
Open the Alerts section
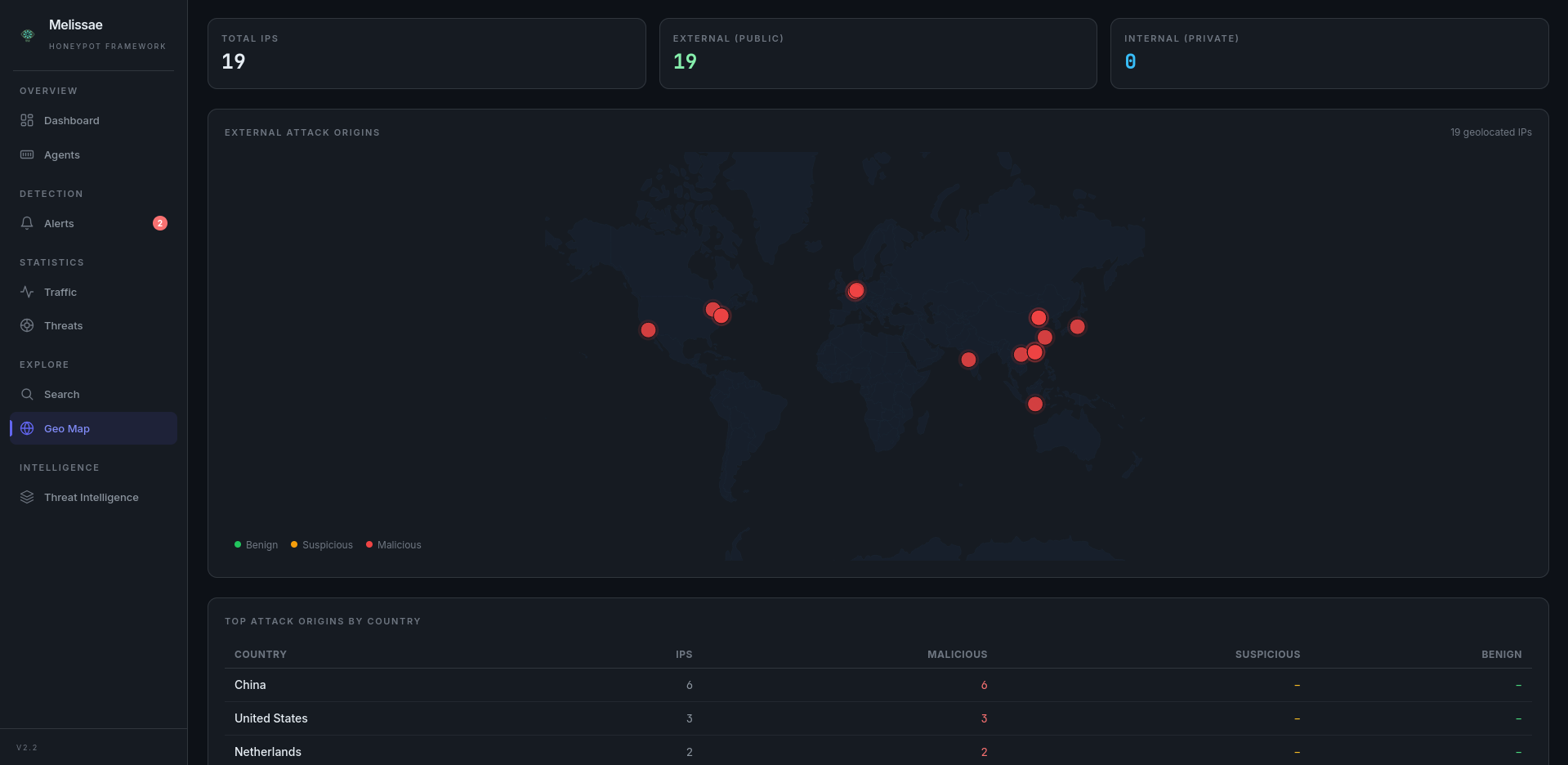(93, 223)
